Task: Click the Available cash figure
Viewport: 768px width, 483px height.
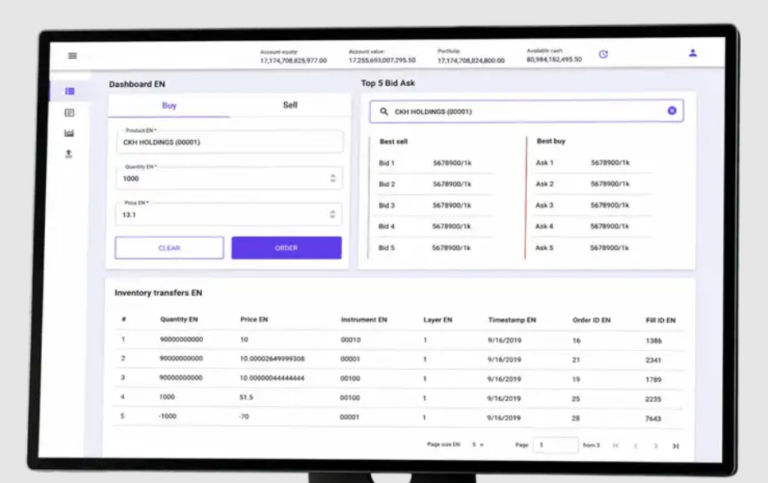Action: coord(554,59)
